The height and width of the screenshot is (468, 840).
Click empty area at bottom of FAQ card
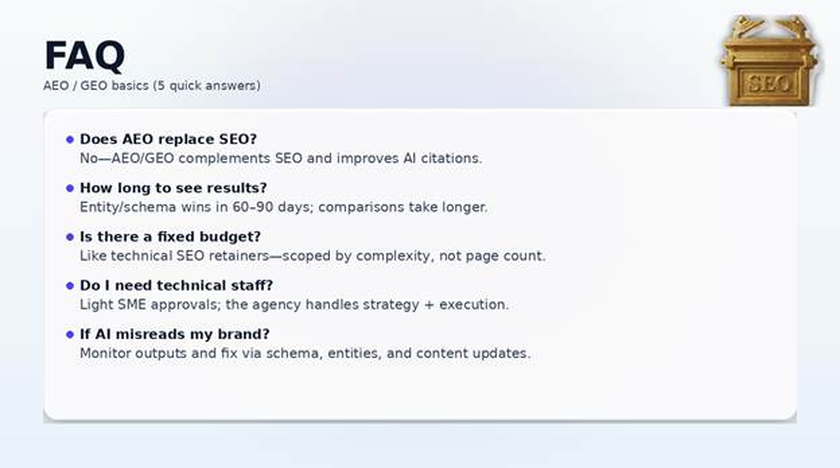[x=420, y=395]
